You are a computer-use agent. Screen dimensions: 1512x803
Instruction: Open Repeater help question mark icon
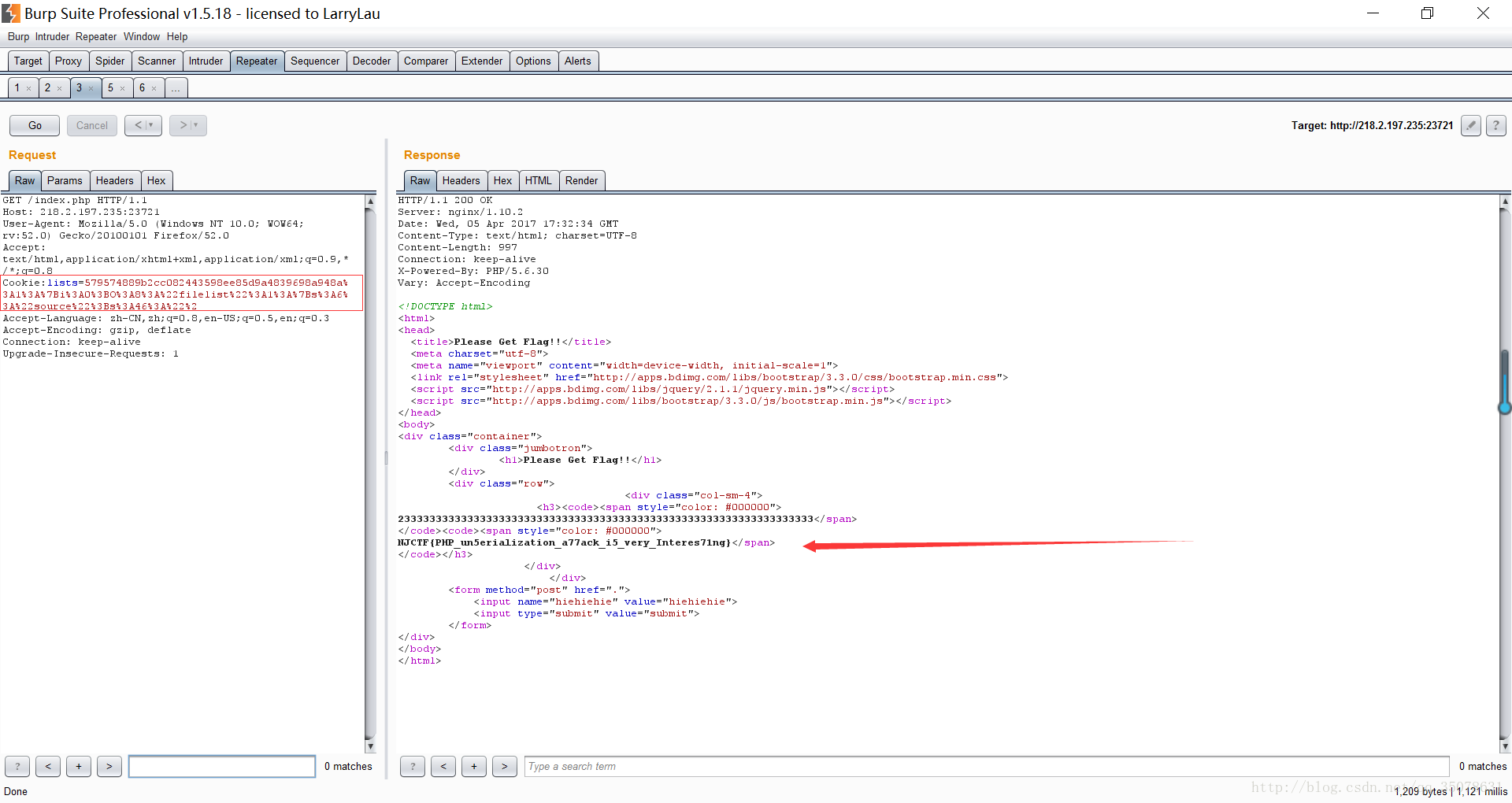pos(1496,125)
